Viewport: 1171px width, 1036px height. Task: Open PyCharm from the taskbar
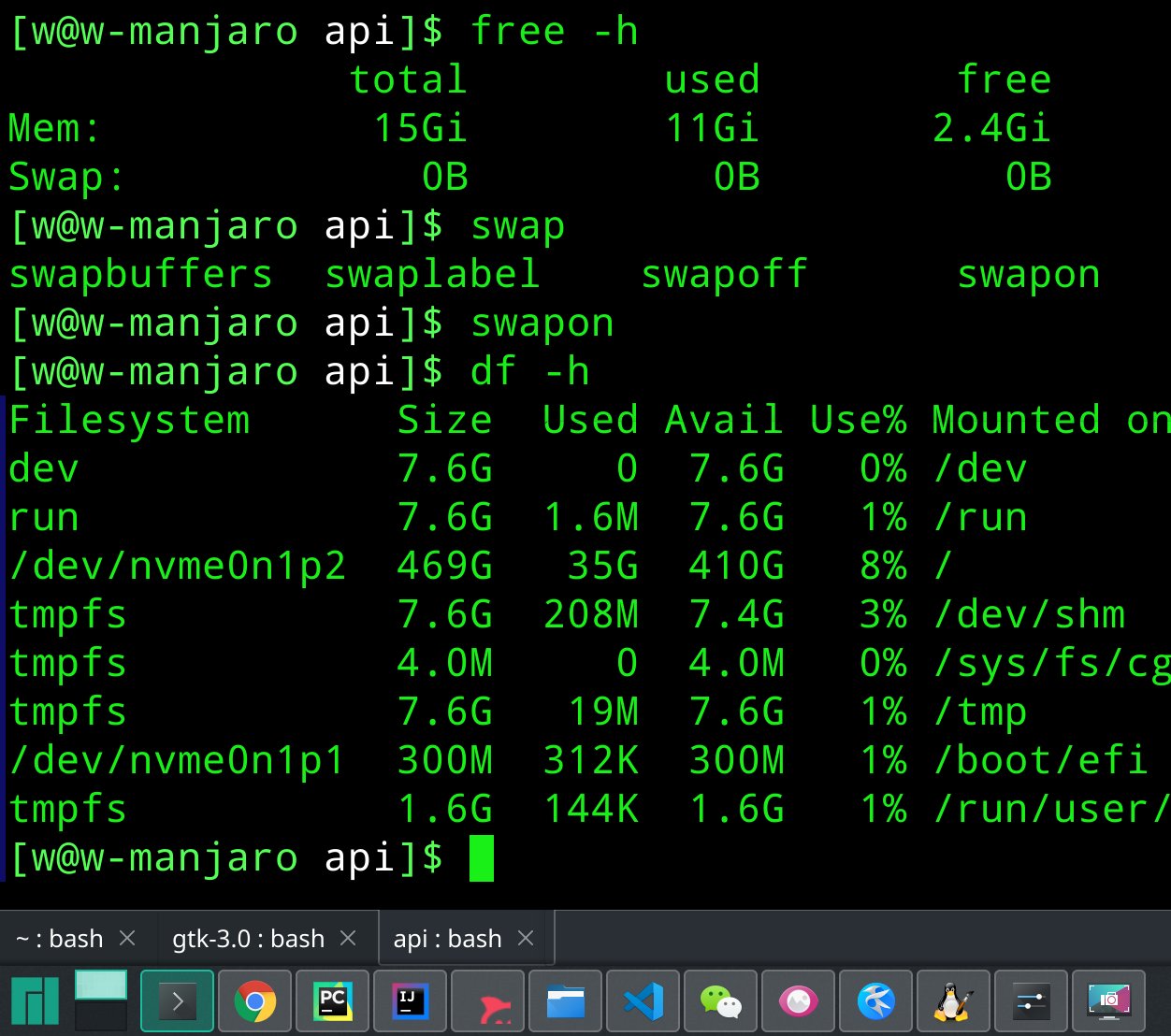[x=333, y=1001]
